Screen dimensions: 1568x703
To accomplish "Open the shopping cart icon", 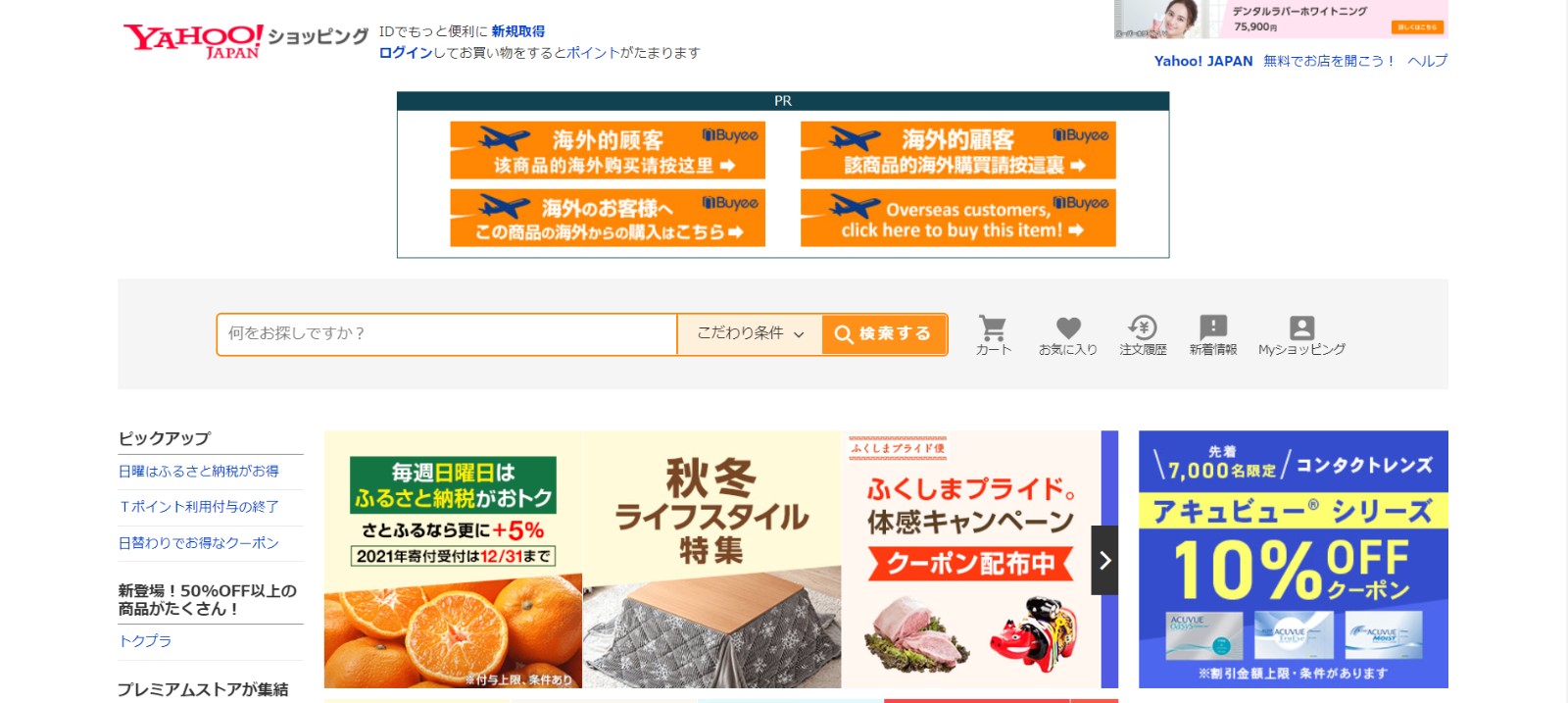I will [x=993, y=334].
